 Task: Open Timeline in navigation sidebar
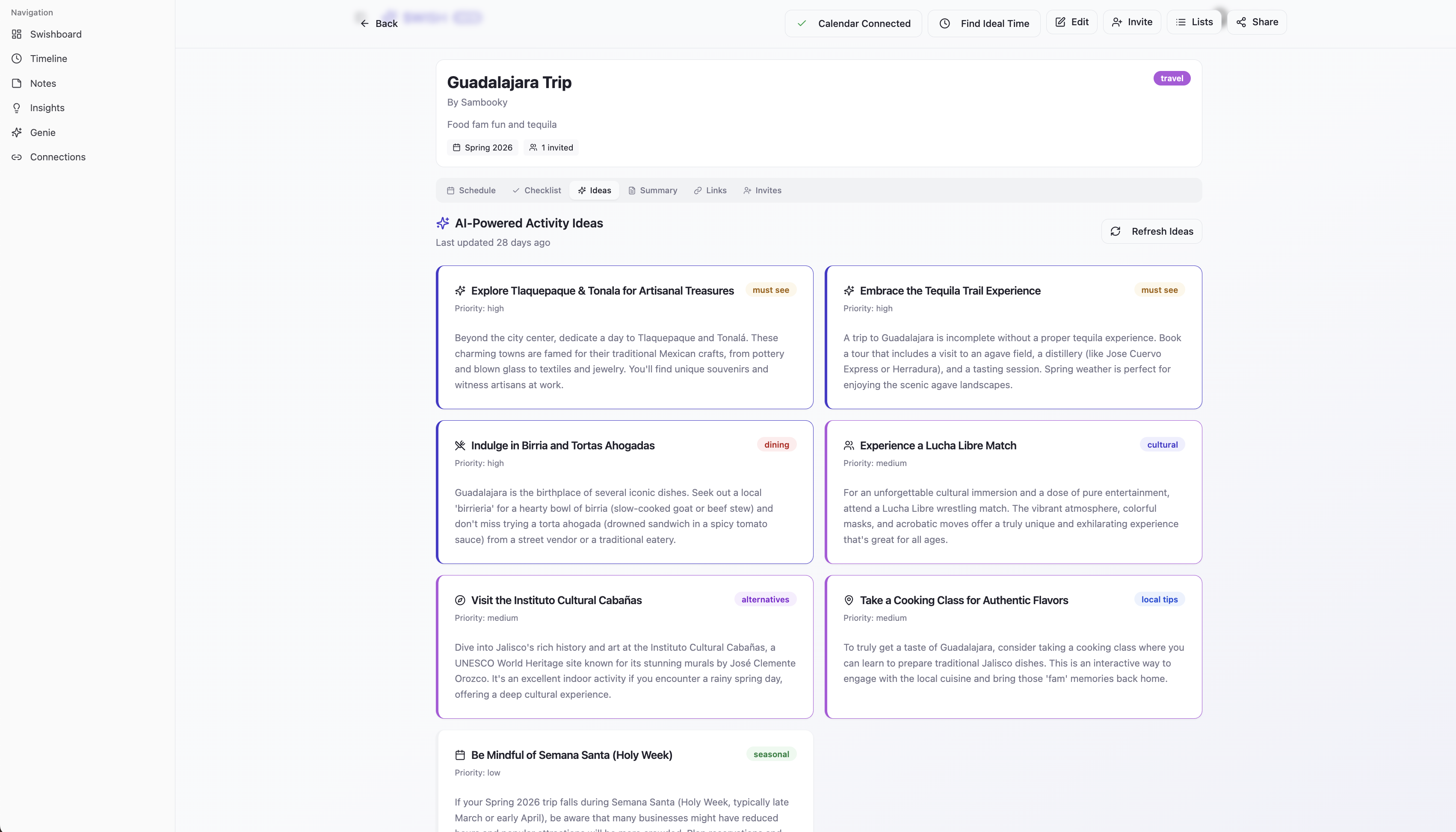coord(48,59)
